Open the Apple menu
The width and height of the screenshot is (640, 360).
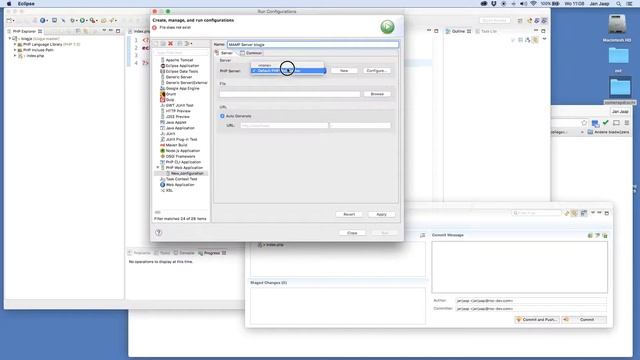click(x=9, y=4)
